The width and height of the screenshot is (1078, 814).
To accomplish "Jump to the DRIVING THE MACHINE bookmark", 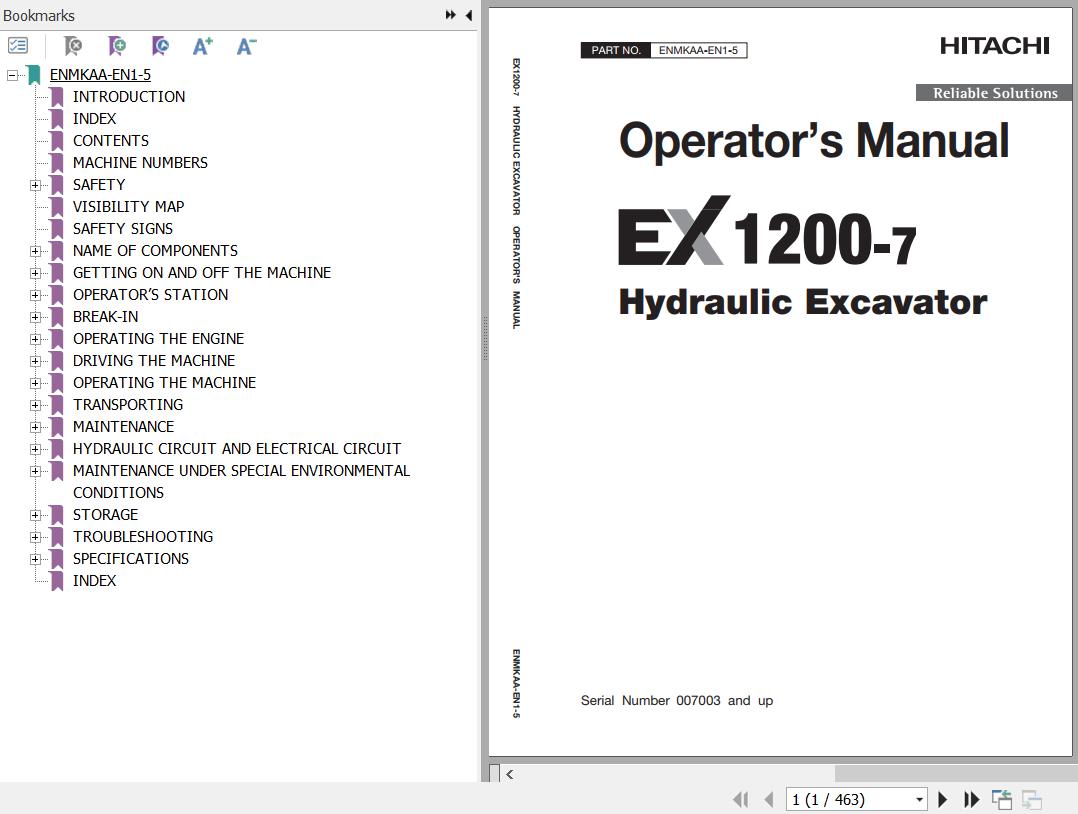I will pyautogui.click(x=154, y=361).
